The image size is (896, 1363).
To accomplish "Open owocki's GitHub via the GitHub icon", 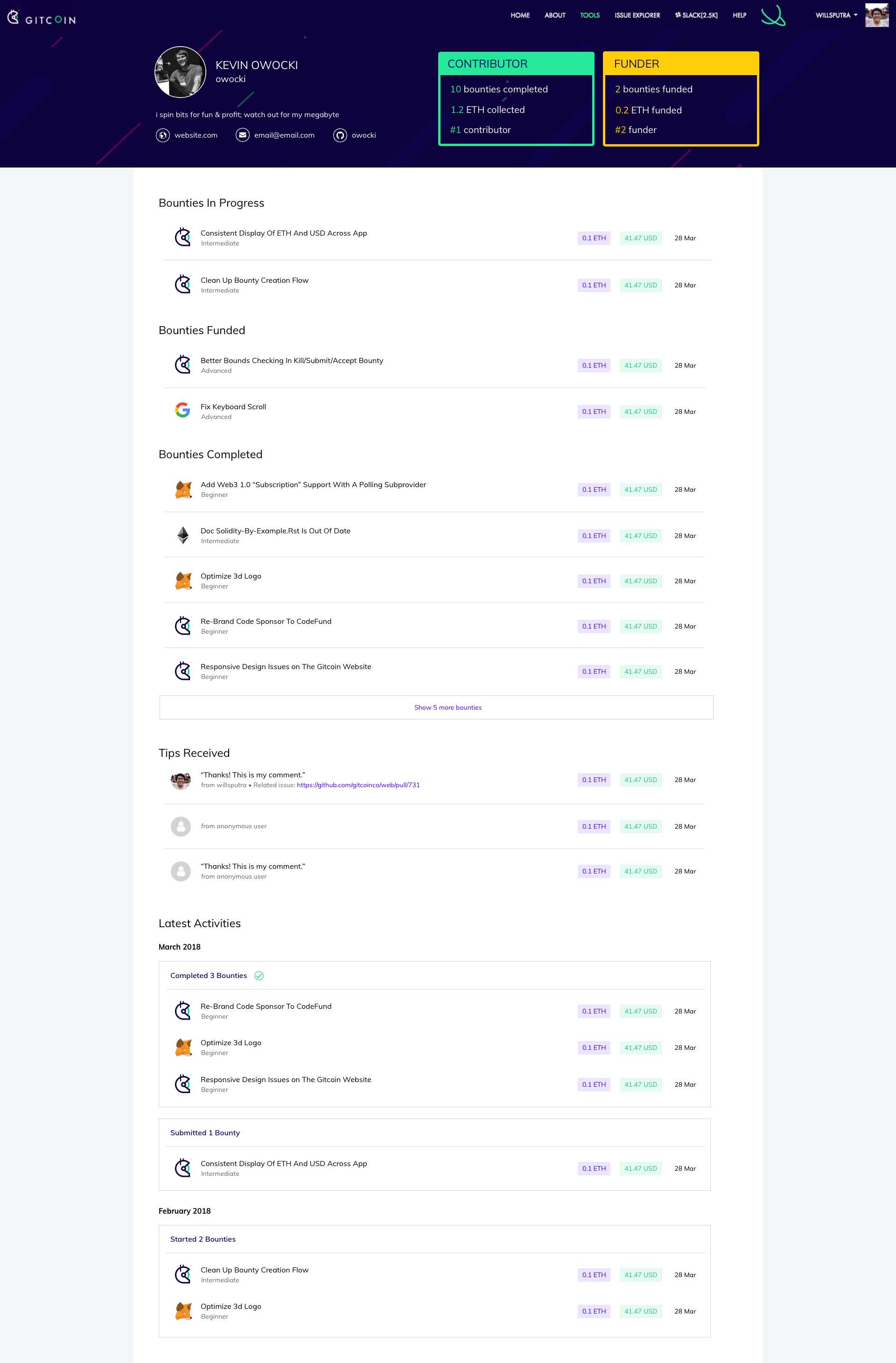I will (x=340, y=135).
